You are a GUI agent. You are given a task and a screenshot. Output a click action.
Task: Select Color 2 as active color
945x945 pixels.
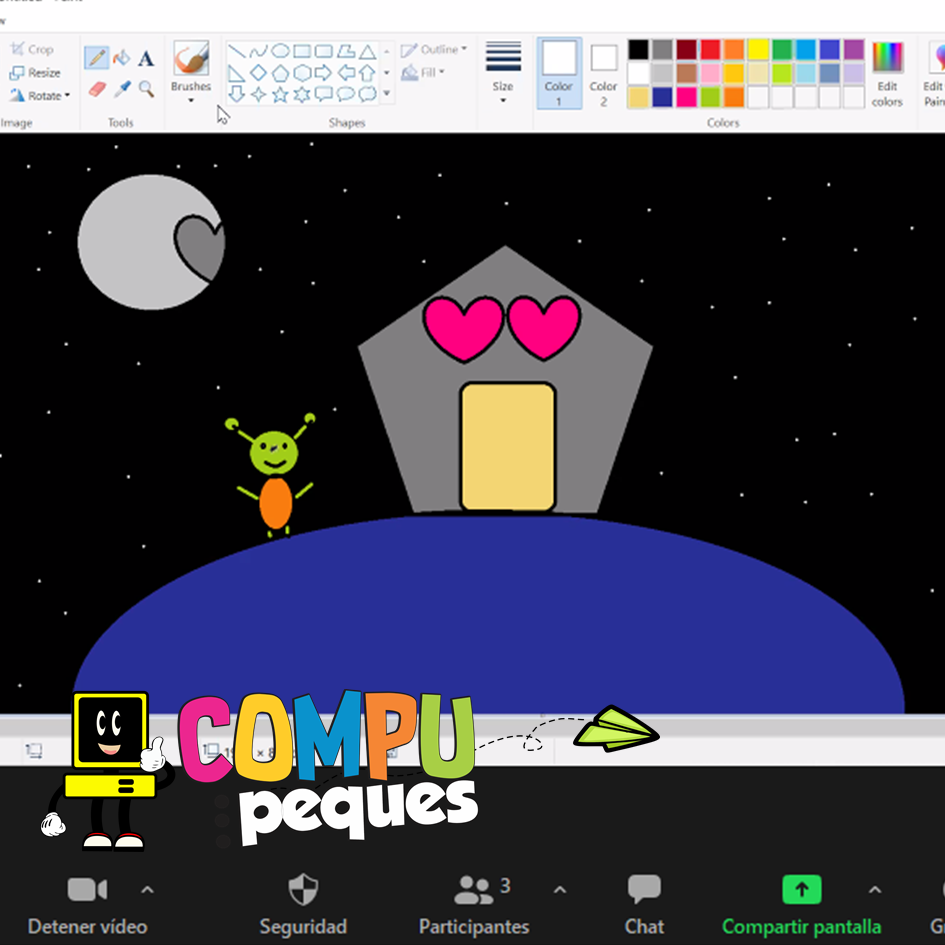tap(603, 72)
